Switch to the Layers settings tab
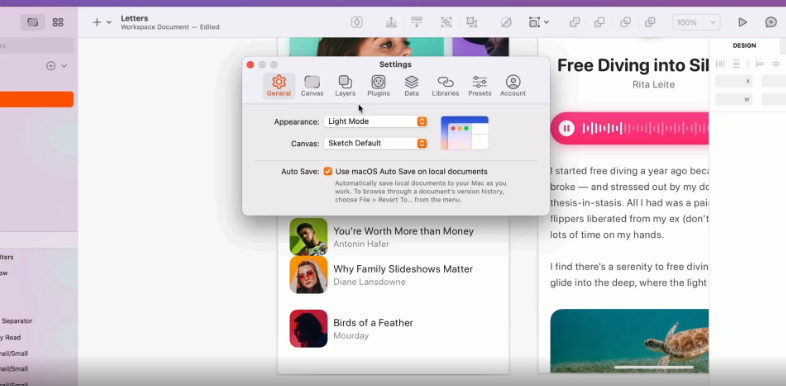 pos(345,86)
